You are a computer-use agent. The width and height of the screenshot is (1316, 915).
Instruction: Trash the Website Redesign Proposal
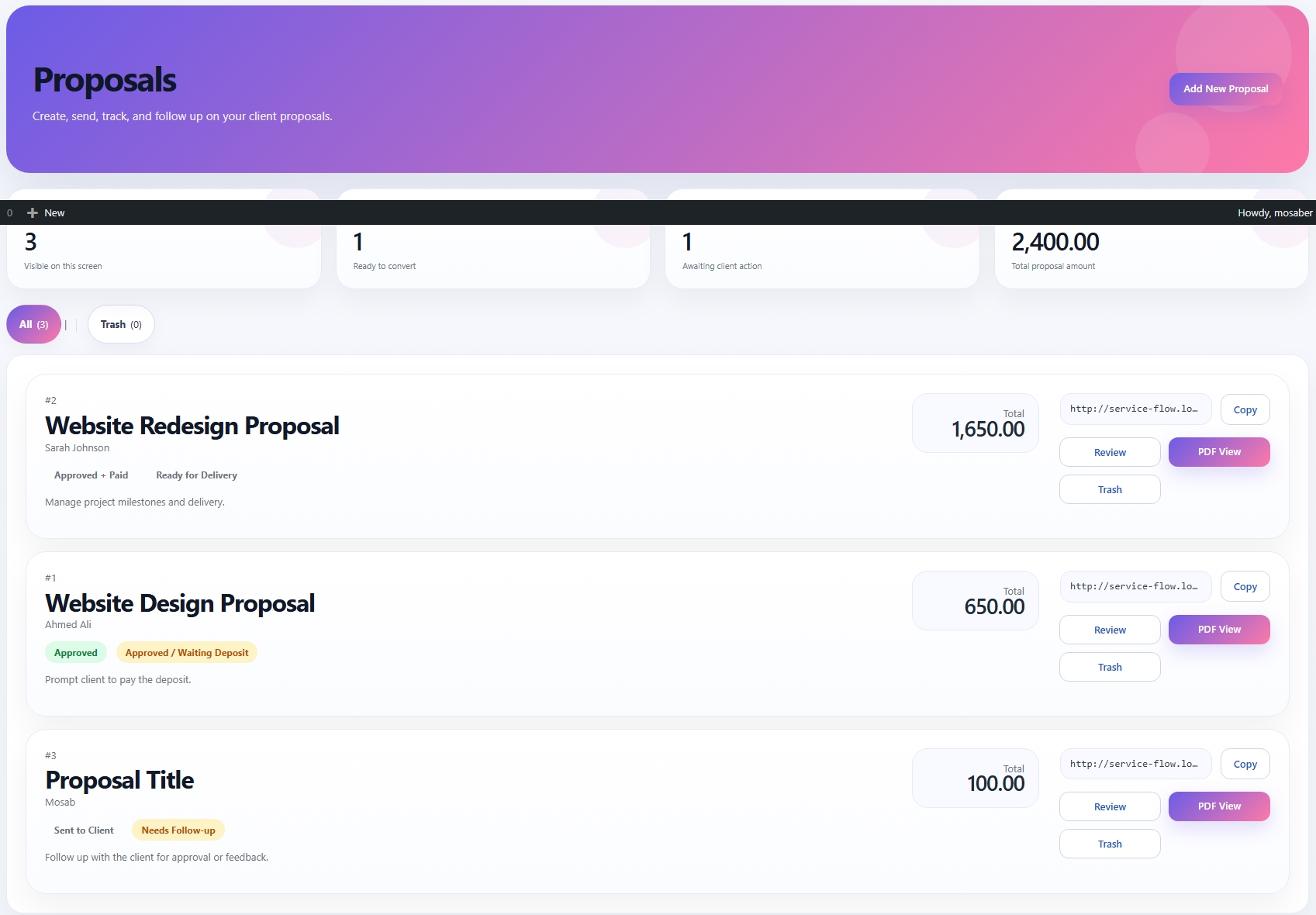[x=1109, y=489]
